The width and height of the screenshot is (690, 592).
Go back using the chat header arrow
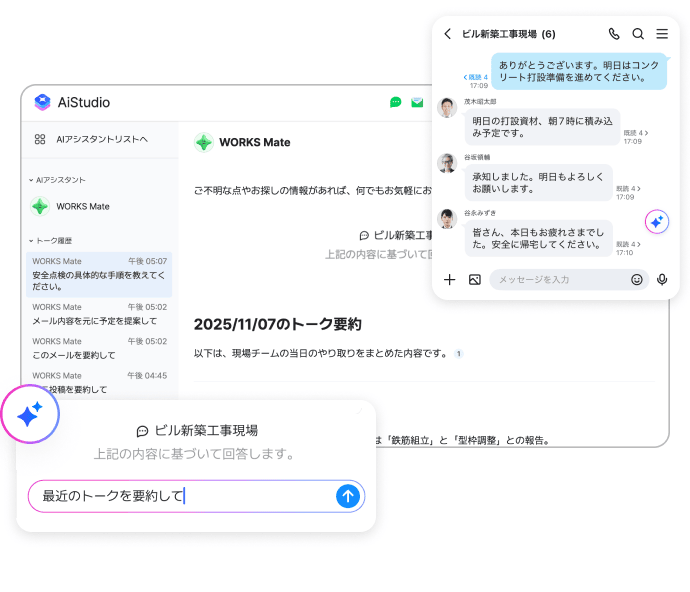coord(448,34)
